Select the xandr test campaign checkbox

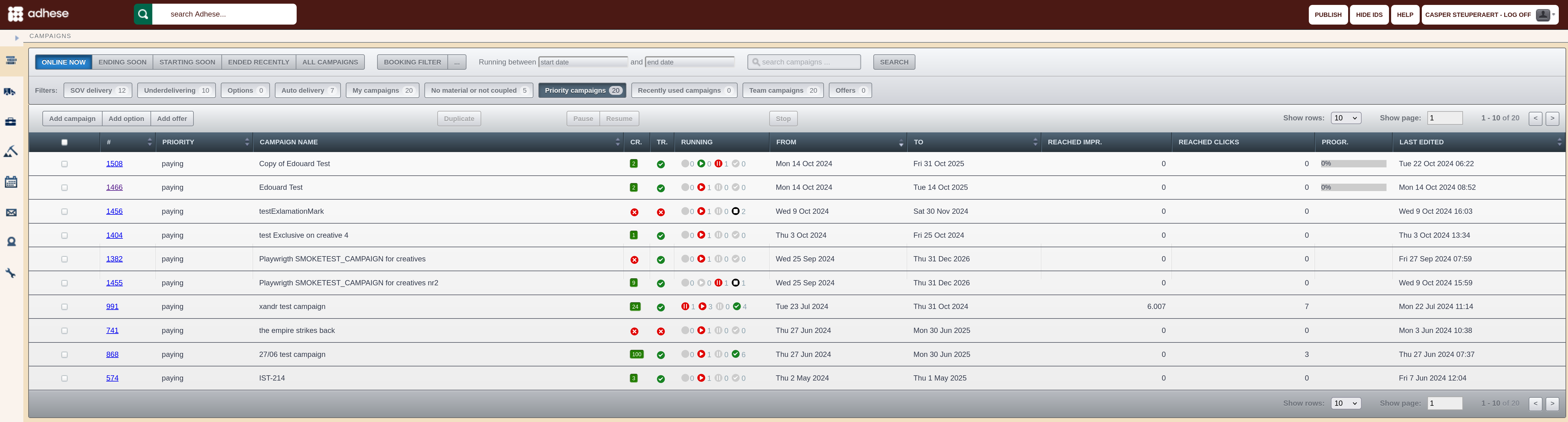pos(64,307)
